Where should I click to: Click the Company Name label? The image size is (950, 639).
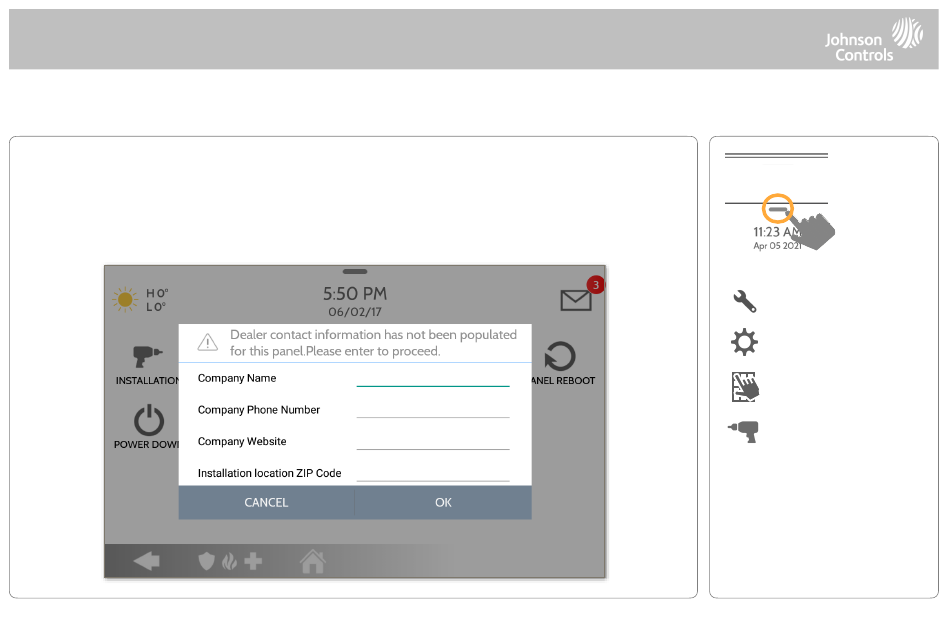click(237, 378)
